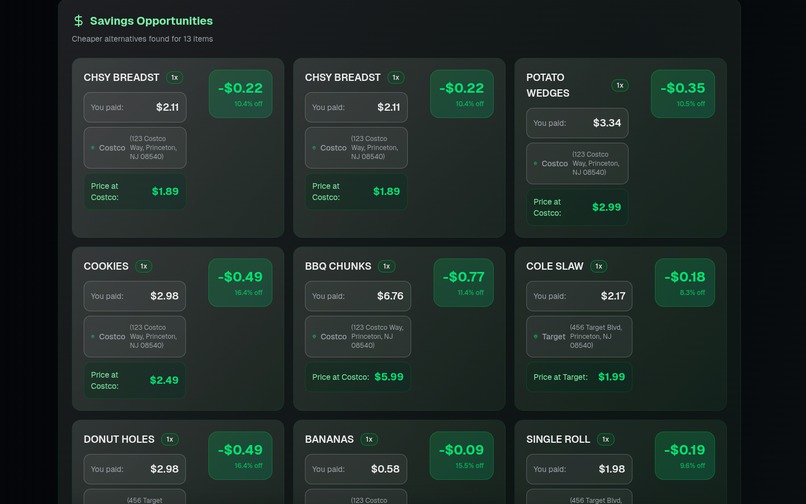Image resolution: width=806 pixels, height=504 pixels.
Task: Click the $1.99 Price at Target for COLE SLAW
Action: (579, 377)
